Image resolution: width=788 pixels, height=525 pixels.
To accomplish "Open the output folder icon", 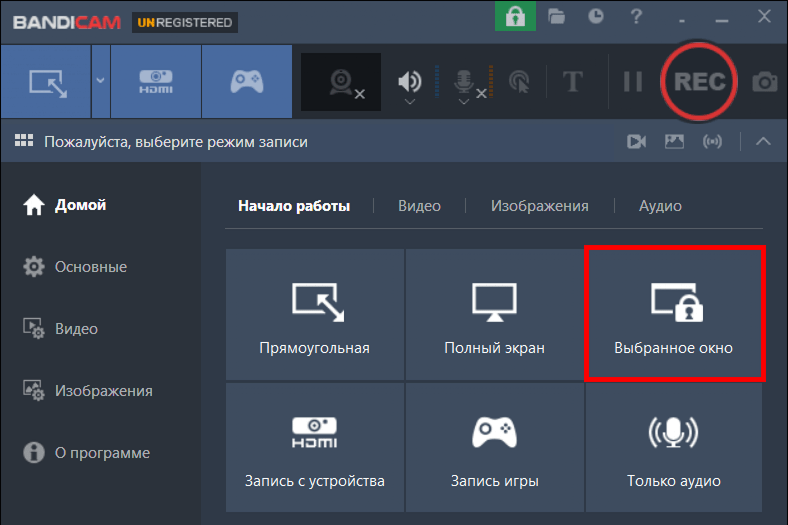I will (556, 17).
